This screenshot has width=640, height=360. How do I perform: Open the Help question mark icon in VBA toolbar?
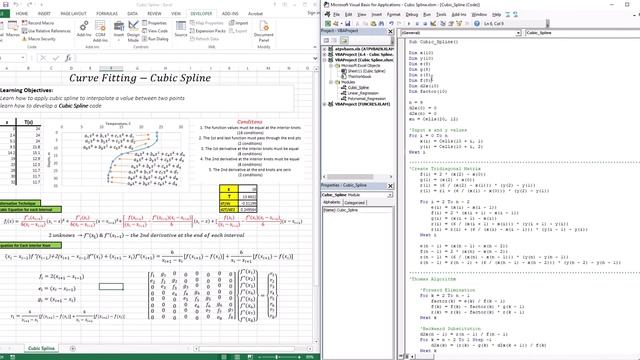point(476,24)
